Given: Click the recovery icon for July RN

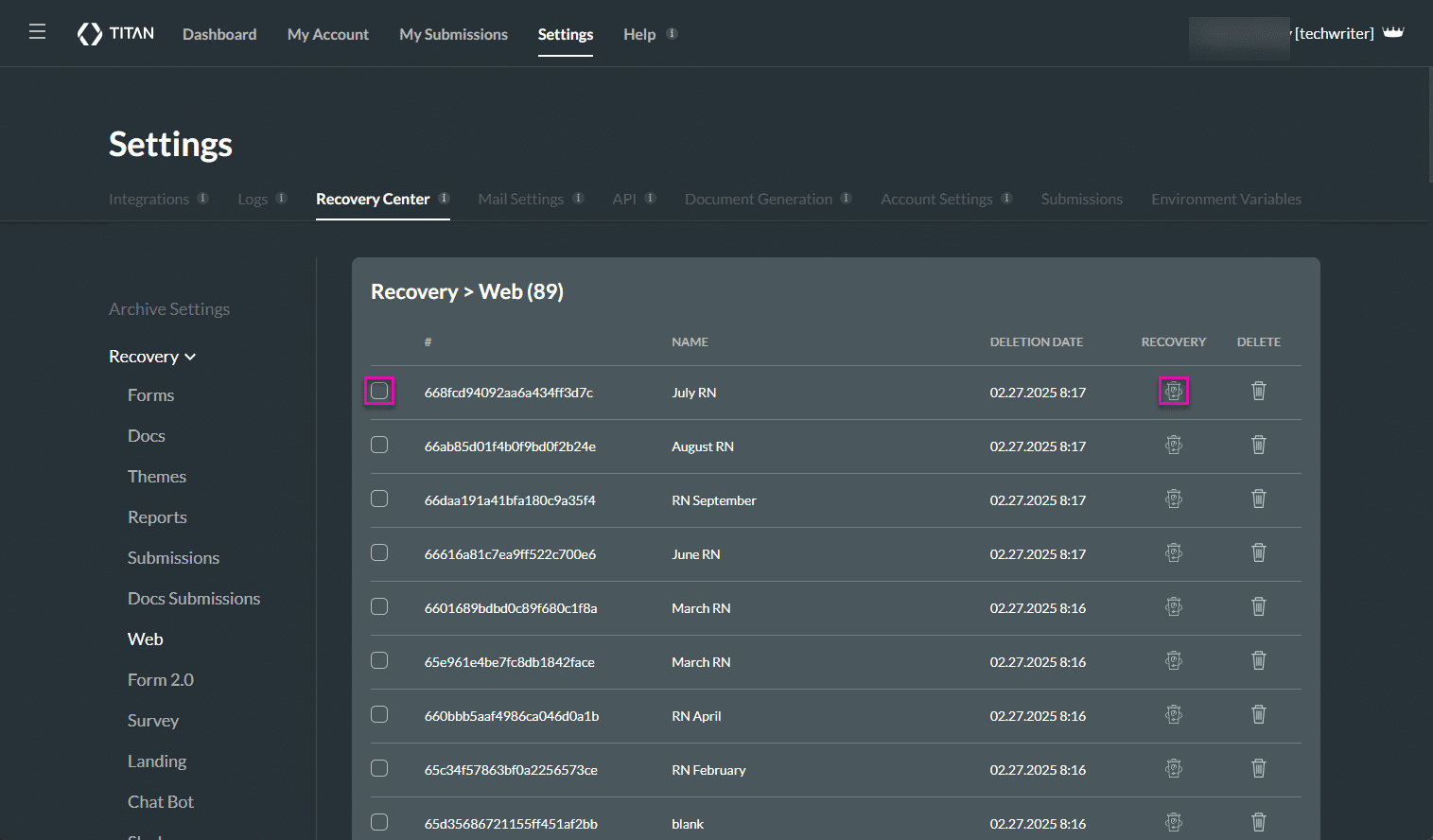Looking at the screenshot, I should coord(1173,391).
